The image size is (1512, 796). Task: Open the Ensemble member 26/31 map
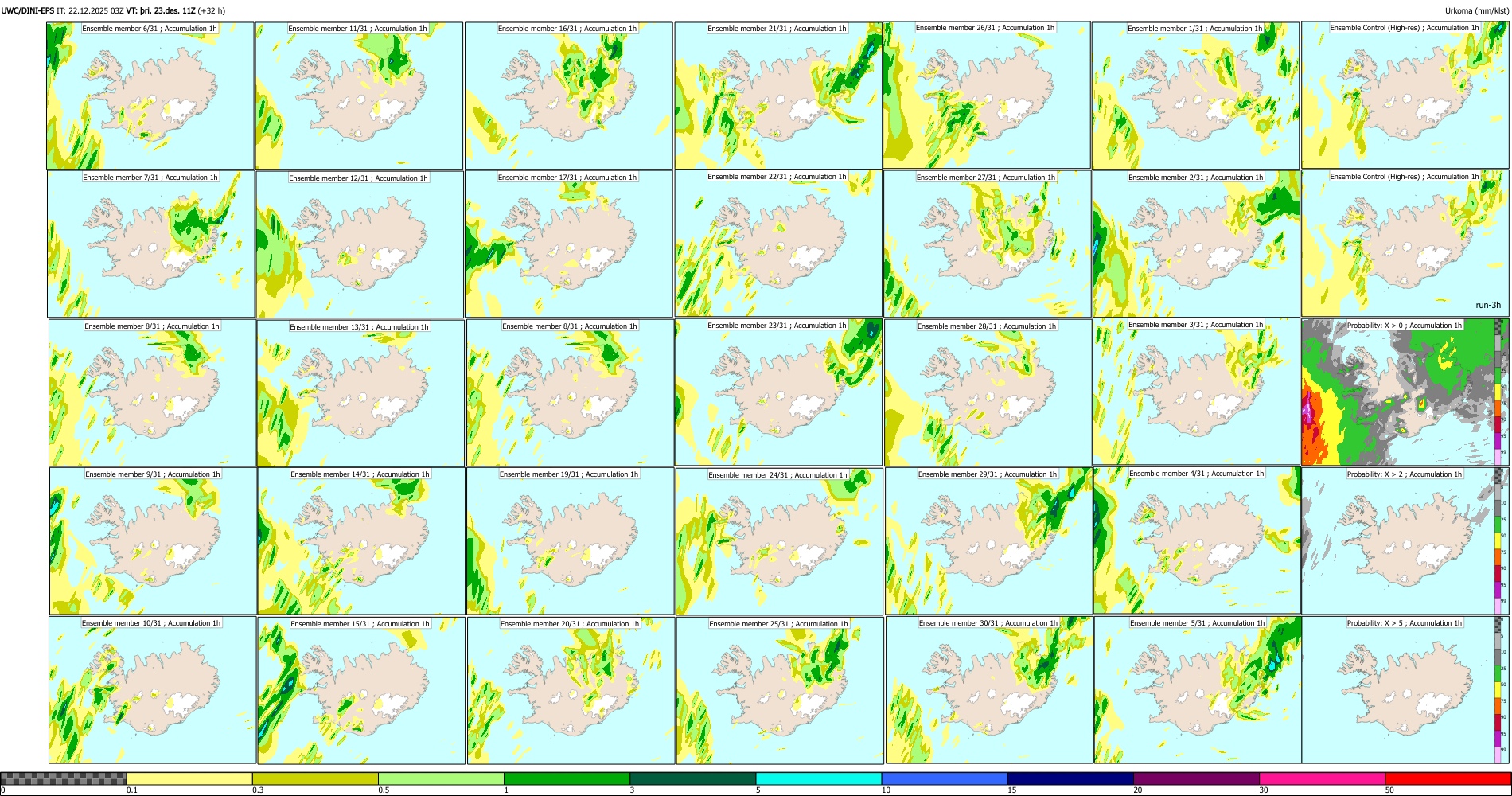tap(987, 95)
